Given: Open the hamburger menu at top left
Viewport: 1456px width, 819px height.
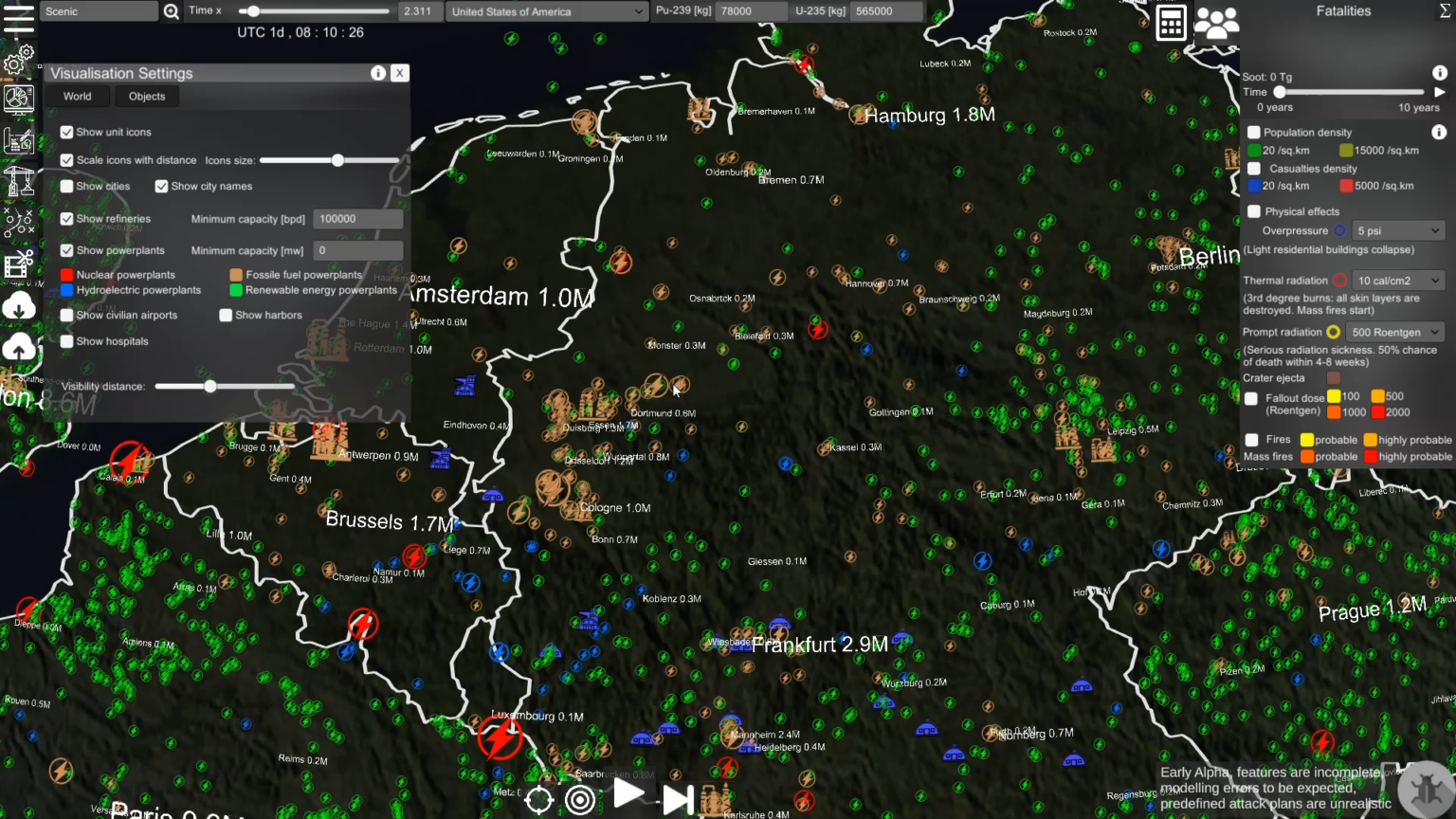Looking at the screenshot, I should tap(19, 17).
